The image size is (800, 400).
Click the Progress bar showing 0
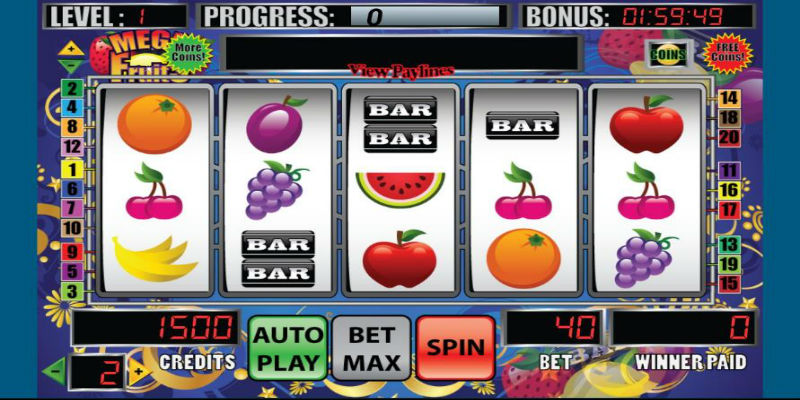(x=425, y=16)
